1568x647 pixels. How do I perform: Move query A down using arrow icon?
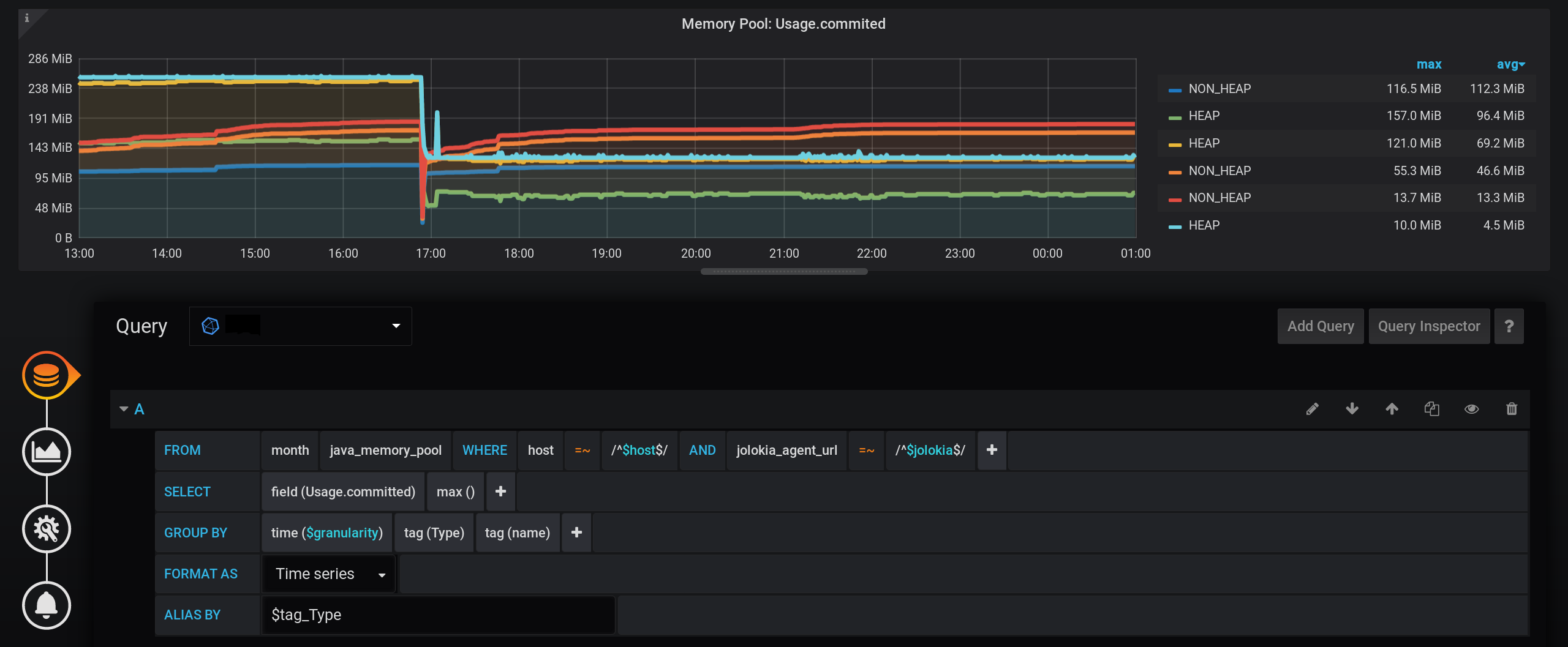pos(1352,408)
